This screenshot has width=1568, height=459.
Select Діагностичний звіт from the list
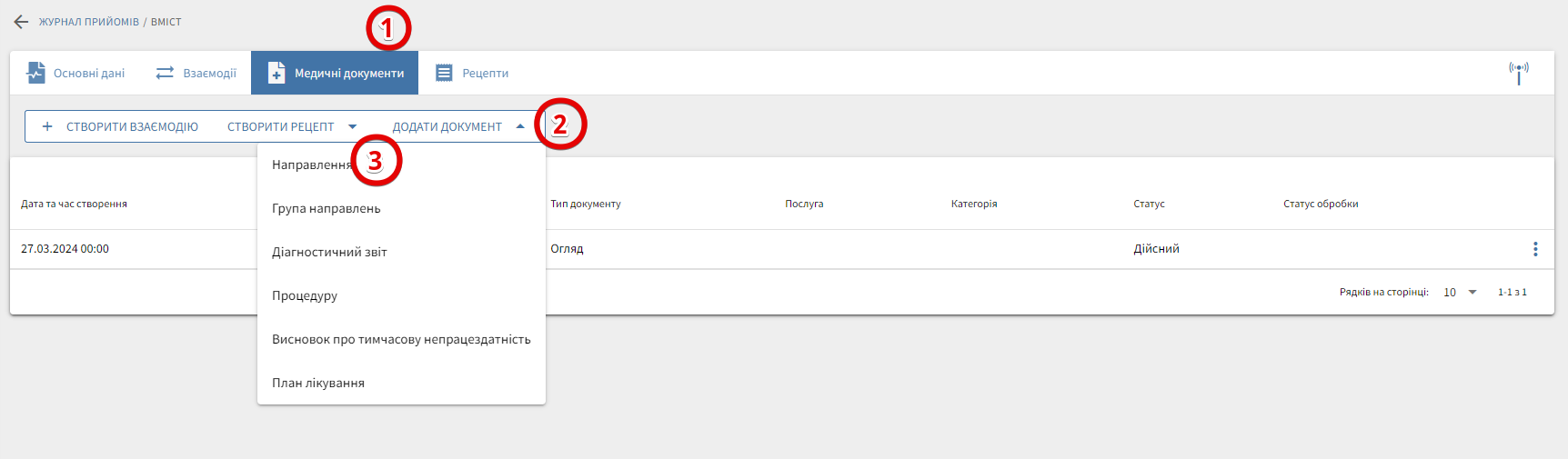[329, 252]
